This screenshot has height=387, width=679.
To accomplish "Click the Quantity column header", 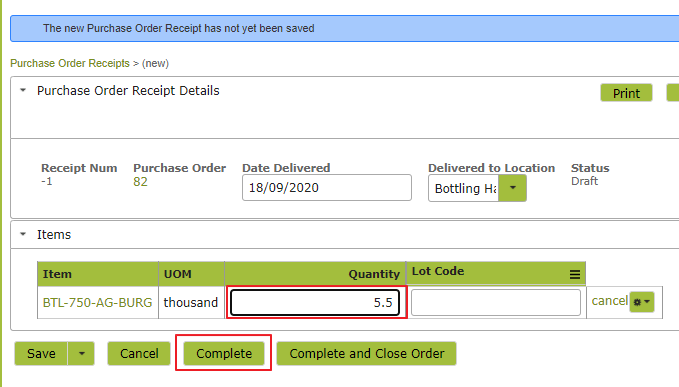I will click(x=315, y=274).
